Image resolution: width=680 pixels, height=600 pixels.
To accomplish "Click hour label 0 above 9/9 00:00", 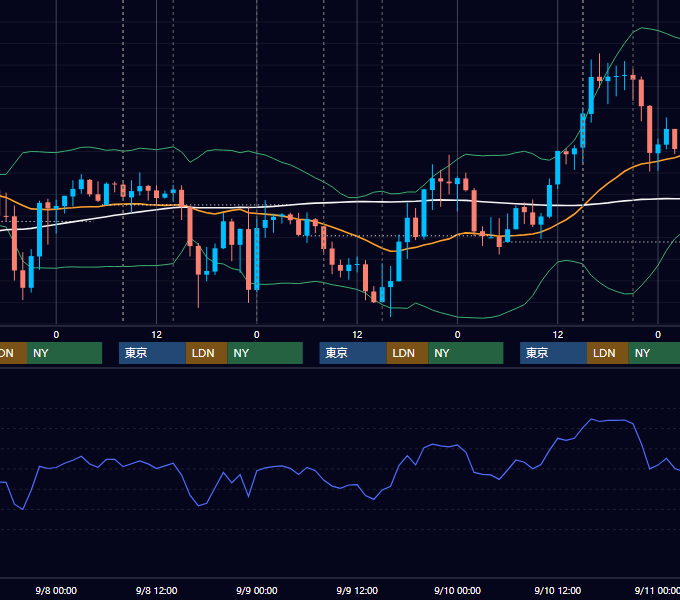I will click(x=257, y=335).
